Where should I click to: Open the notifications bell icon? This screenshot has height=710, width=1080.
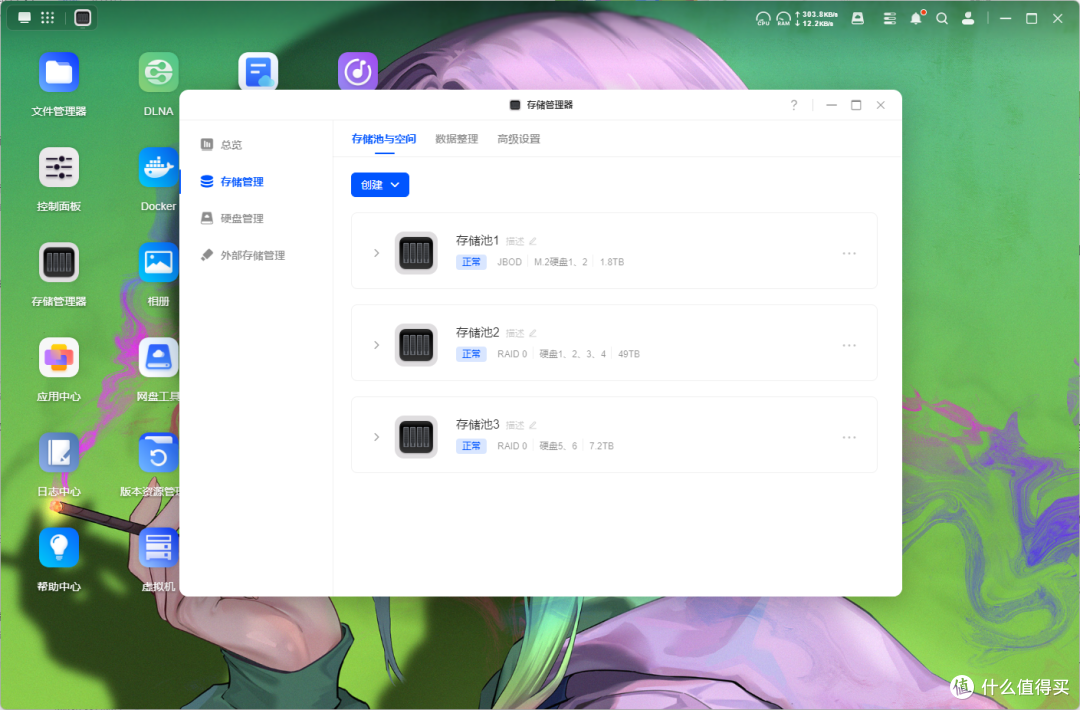click(x=916, y=18)
